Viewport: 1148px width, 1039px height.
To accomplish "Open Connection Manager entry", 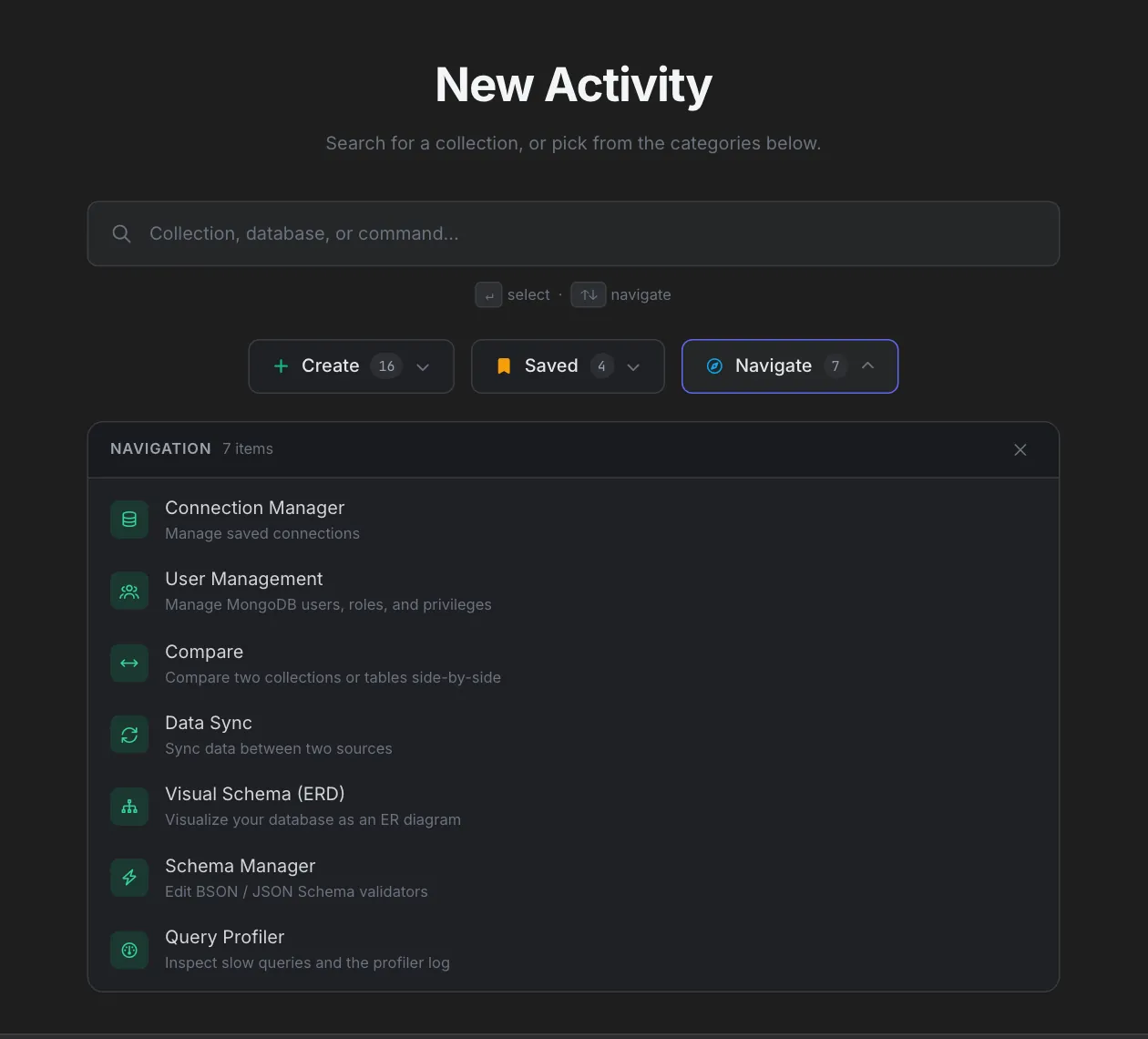I will [x=573, y=519].
